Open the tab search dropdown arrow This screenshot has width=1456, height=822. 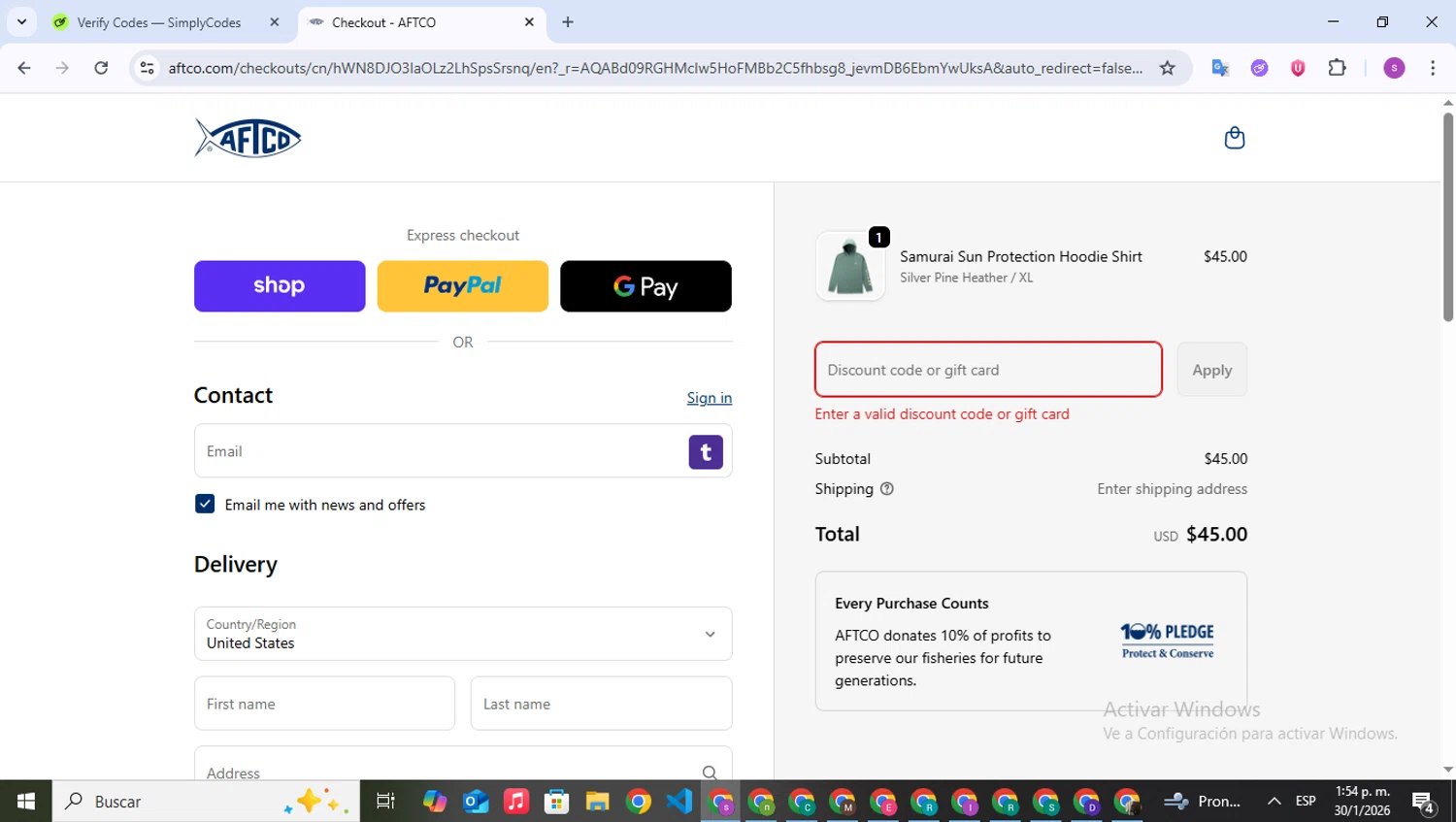(x=21, y=21)
